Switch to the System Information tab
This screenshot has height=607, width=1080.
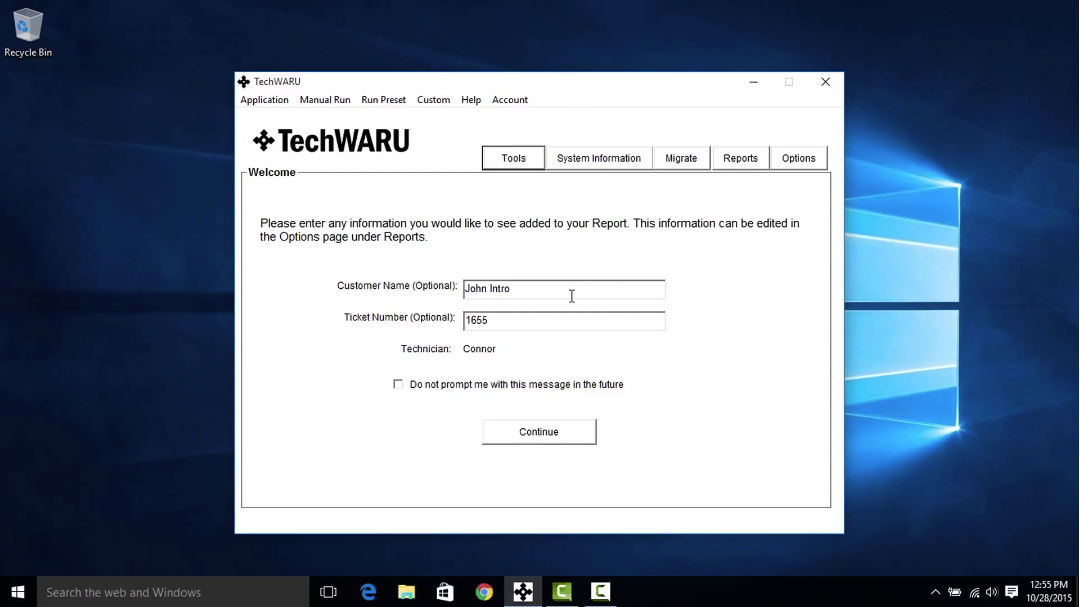click(x=599, y=158)
